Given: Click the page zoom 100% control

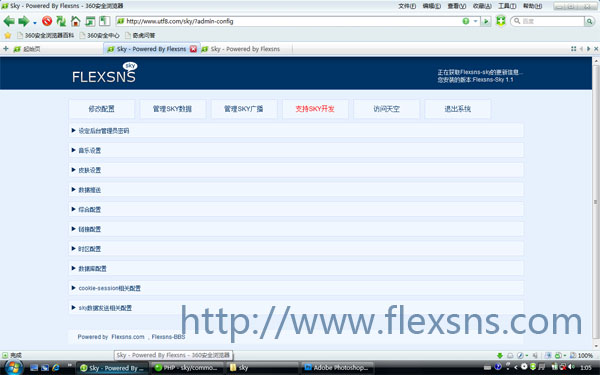Looking at the screenshot, I should (x=581, y=355).
